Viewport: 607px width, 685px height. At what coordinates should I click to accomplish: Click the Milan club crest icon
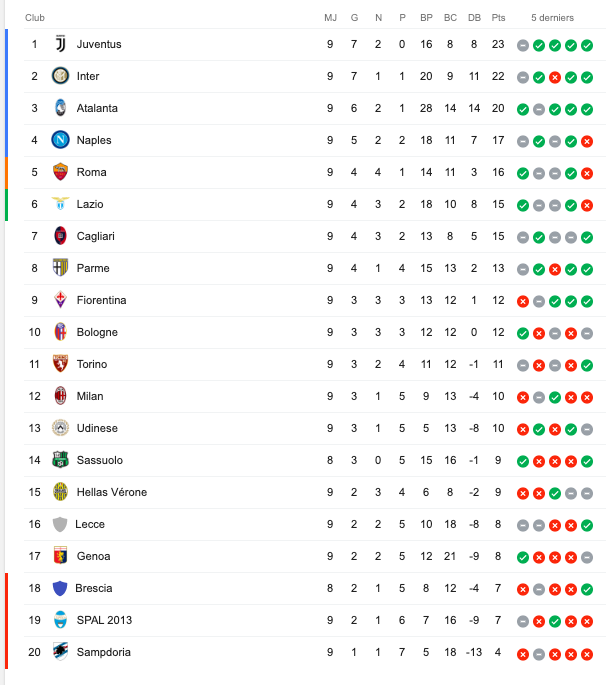click(x=61, y=396)
